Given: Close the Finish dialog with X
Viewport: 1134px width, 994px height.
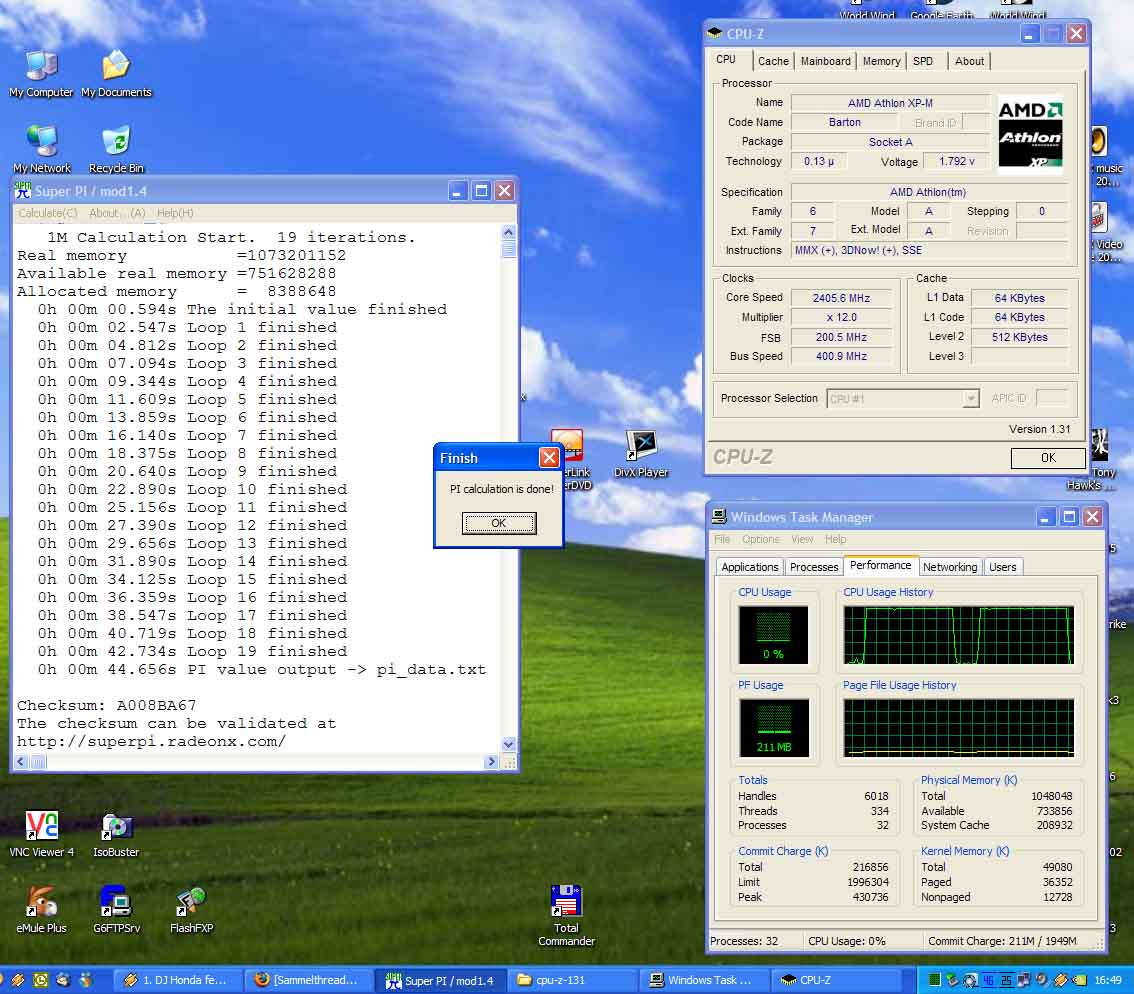Looking at the screenshot, I should coord(549,457).
